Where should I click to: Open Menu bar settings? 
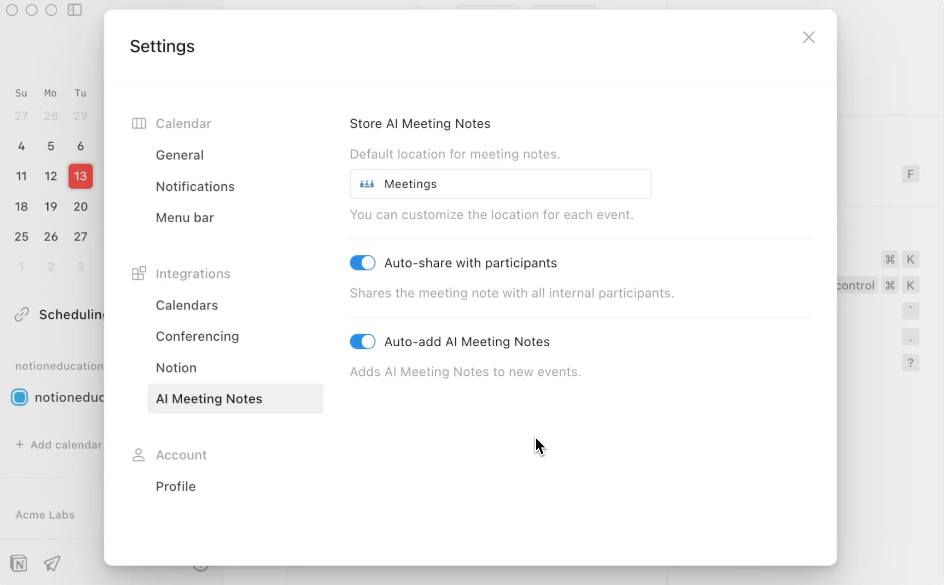pos(185,218)
